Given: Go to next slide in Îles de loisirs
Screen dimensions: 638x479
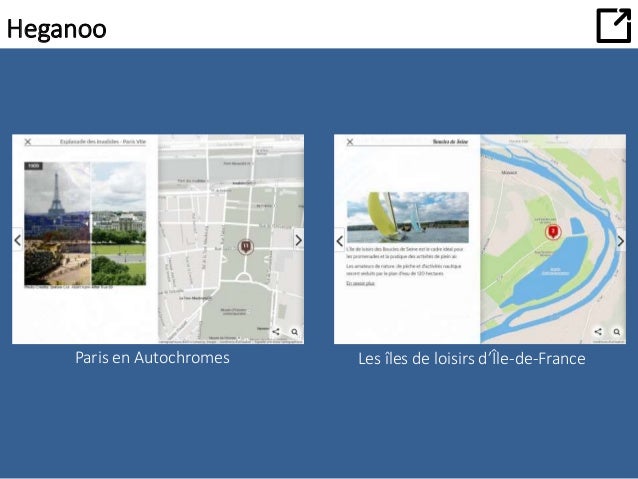Looking at the screenshot, I should click(x=621, y=241).
